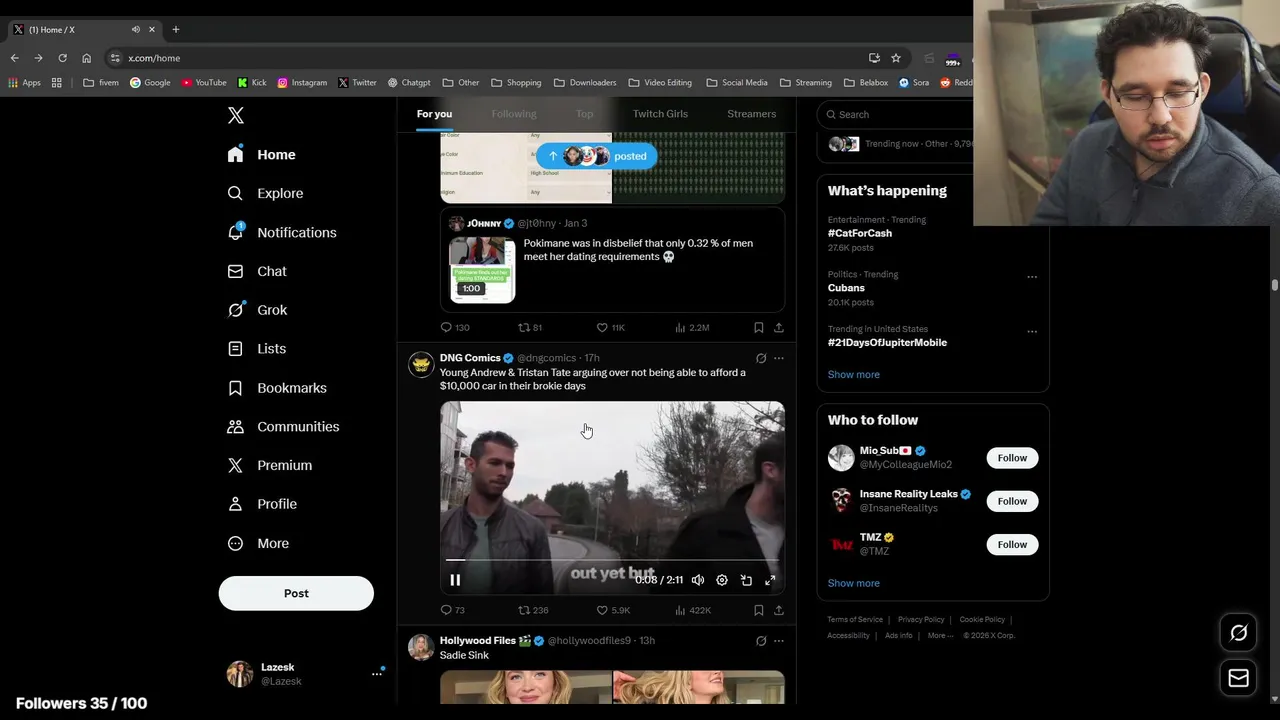Open floating messages envelope button

pos(1239,678)
